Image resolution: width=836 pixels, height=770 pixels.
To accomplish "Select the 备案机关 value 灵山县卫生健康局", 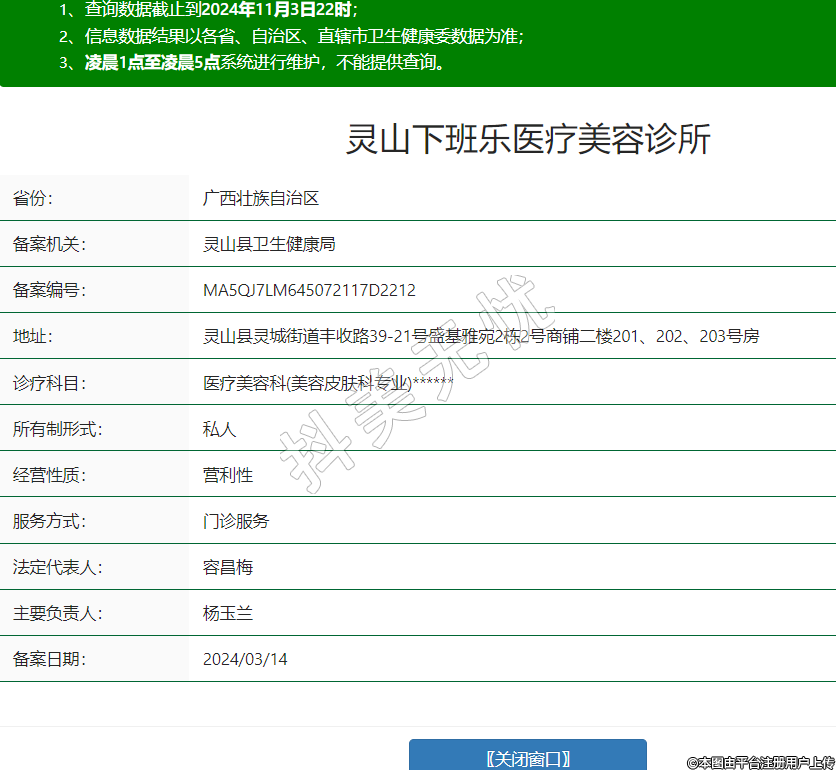I will pyautogui.click(x=269, y=244).
